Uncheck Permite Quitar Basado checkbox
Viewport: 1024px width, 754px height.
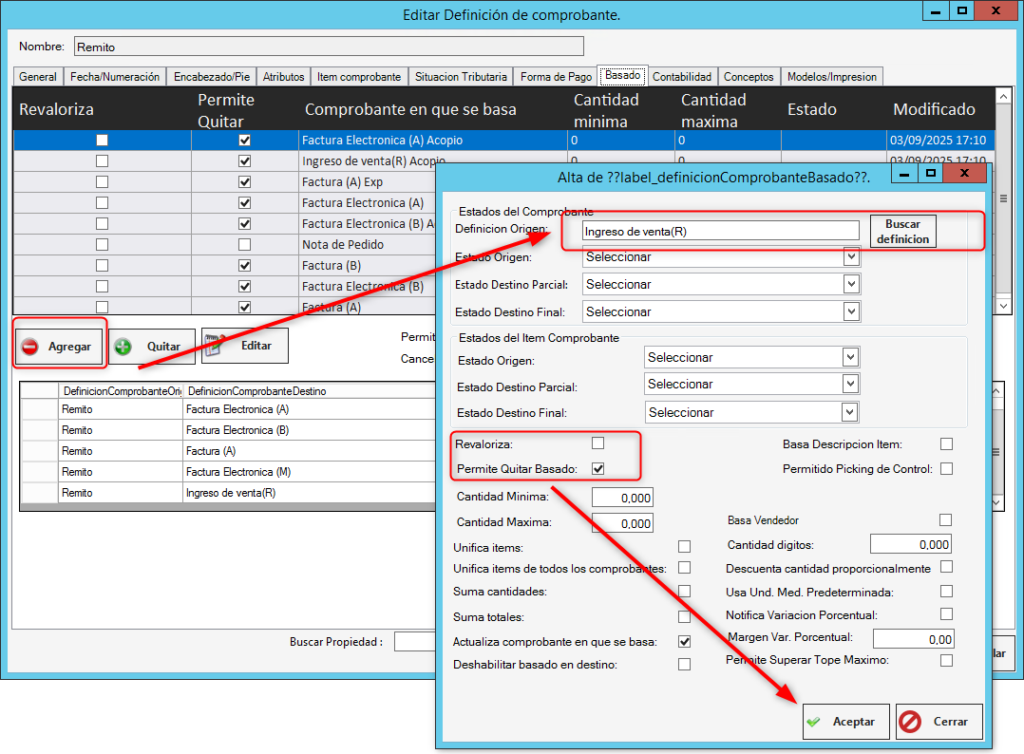(x=598, y=468)
